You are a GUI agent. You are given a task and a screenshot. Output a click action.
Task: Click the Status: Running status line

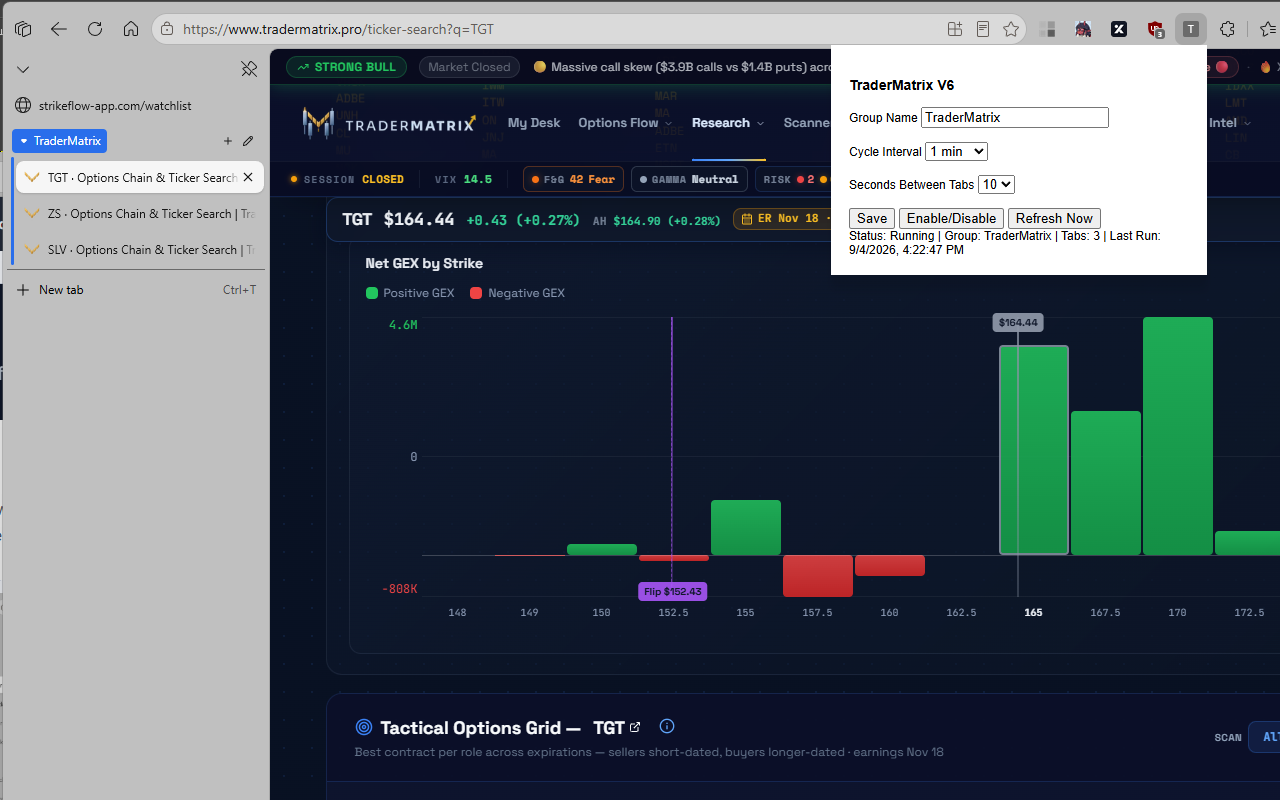[1005, 243]
